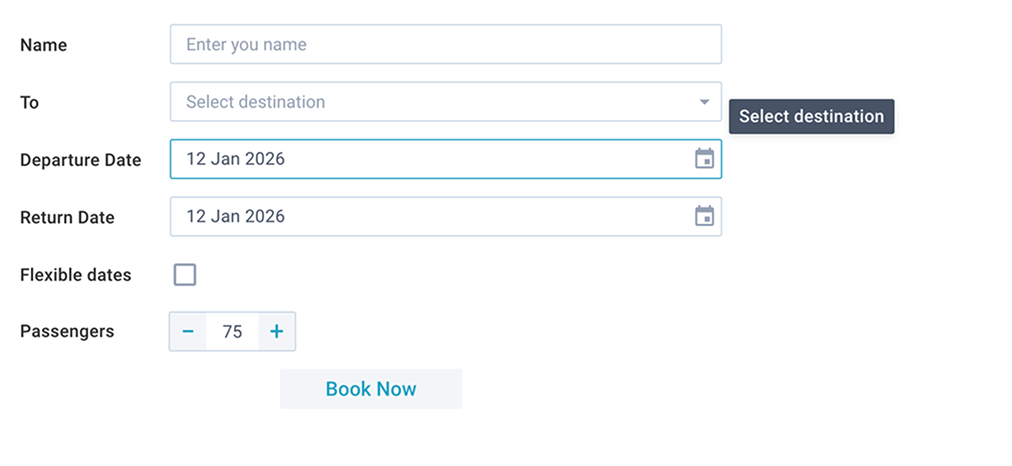The image size is (1012, 466).
Task: Click the Select destination tooltip
Action: [811, 116]
